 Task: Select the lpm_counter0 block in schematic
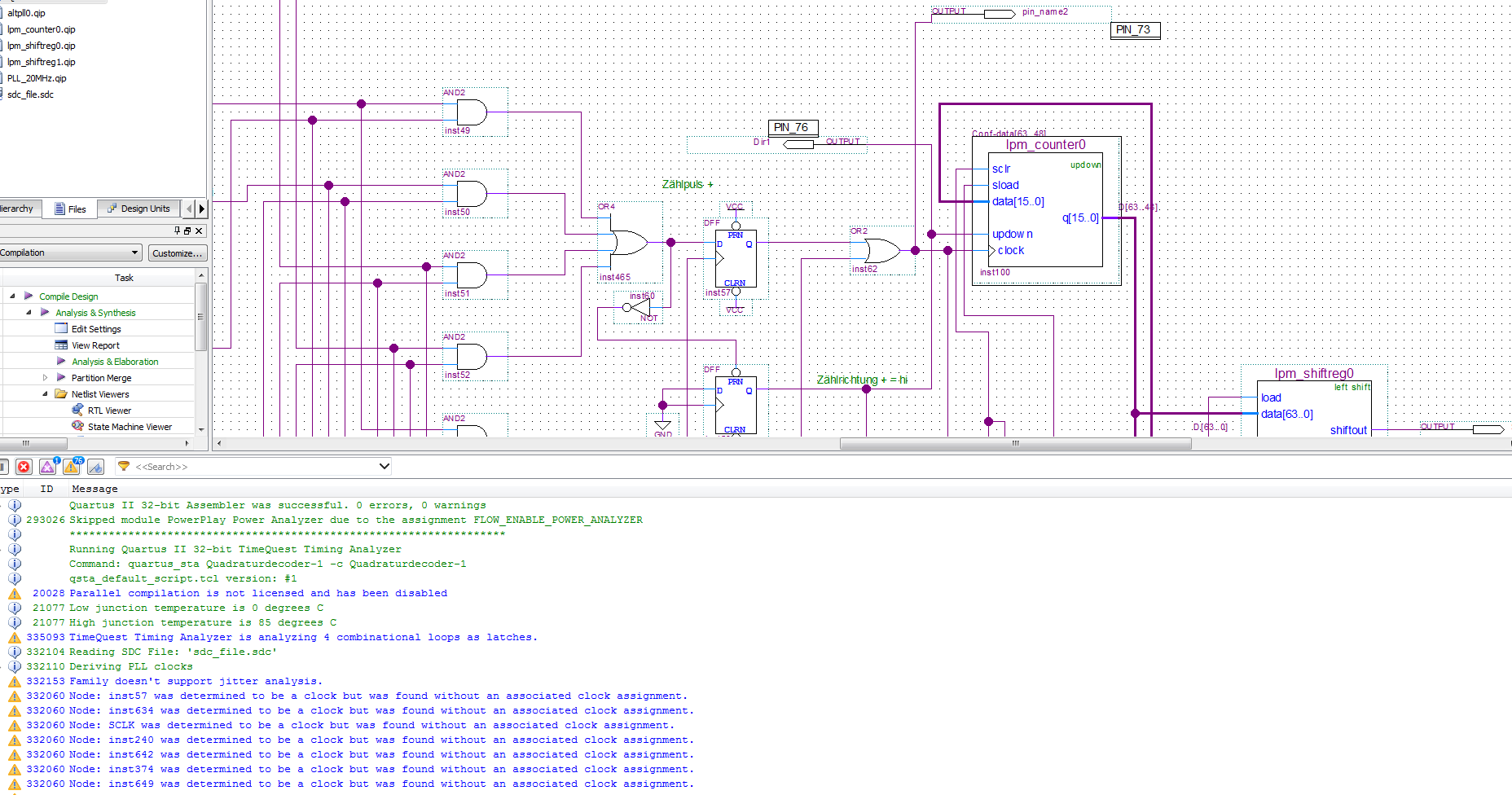pyautogui.click(x=1046, y=210)
